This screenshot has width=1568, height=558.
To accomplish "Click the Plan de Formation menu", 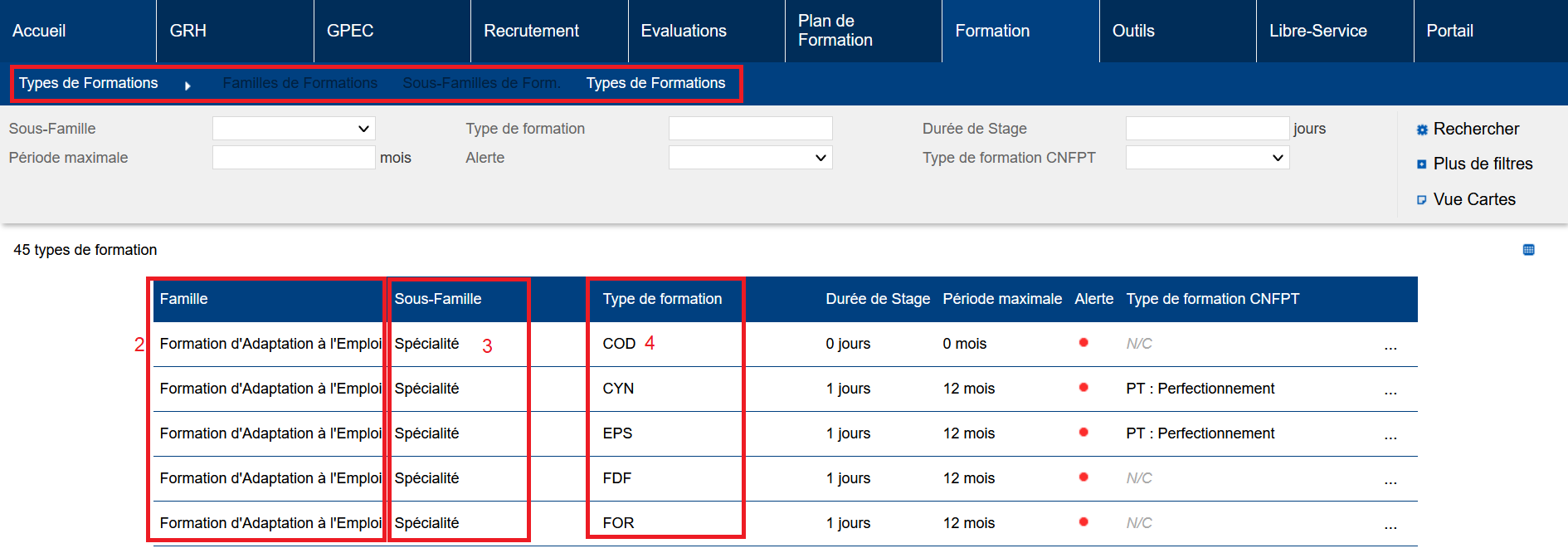I will [835, 31].
